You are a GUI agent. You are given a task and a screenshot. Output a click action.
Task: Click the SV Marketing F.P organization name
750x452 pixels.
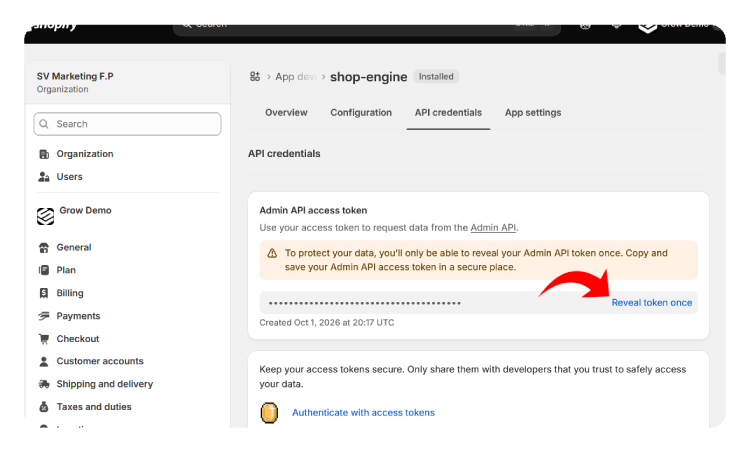75,77
